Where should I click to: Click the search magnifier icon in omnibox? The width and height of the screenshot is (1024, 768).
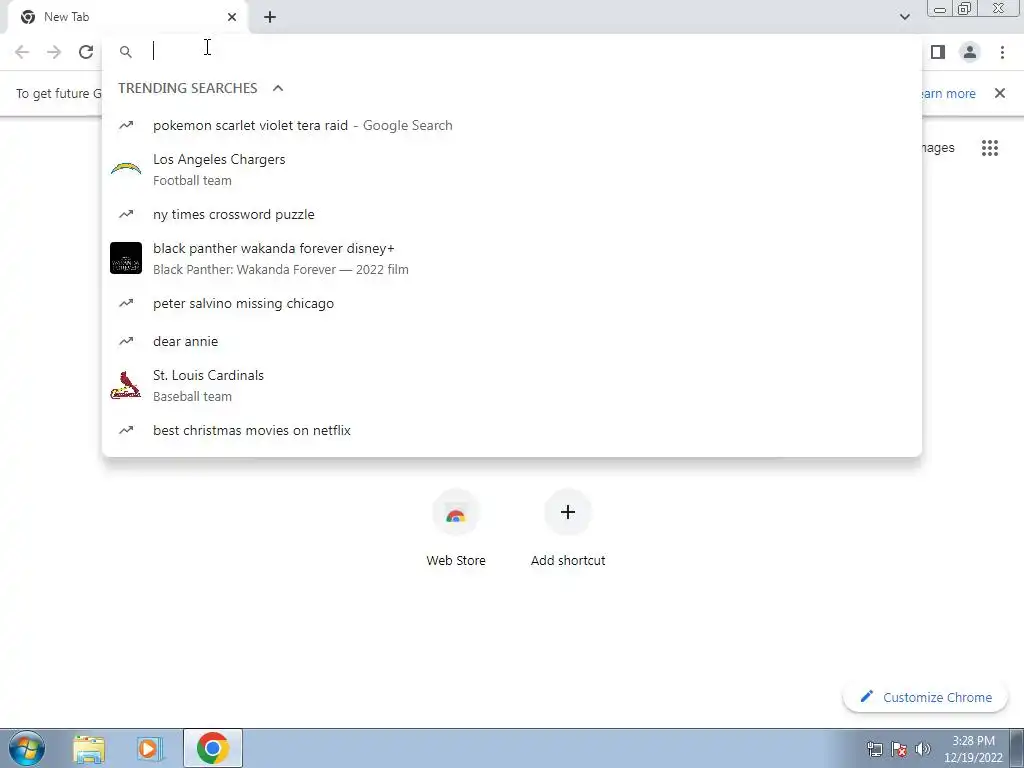pos(125,52)
